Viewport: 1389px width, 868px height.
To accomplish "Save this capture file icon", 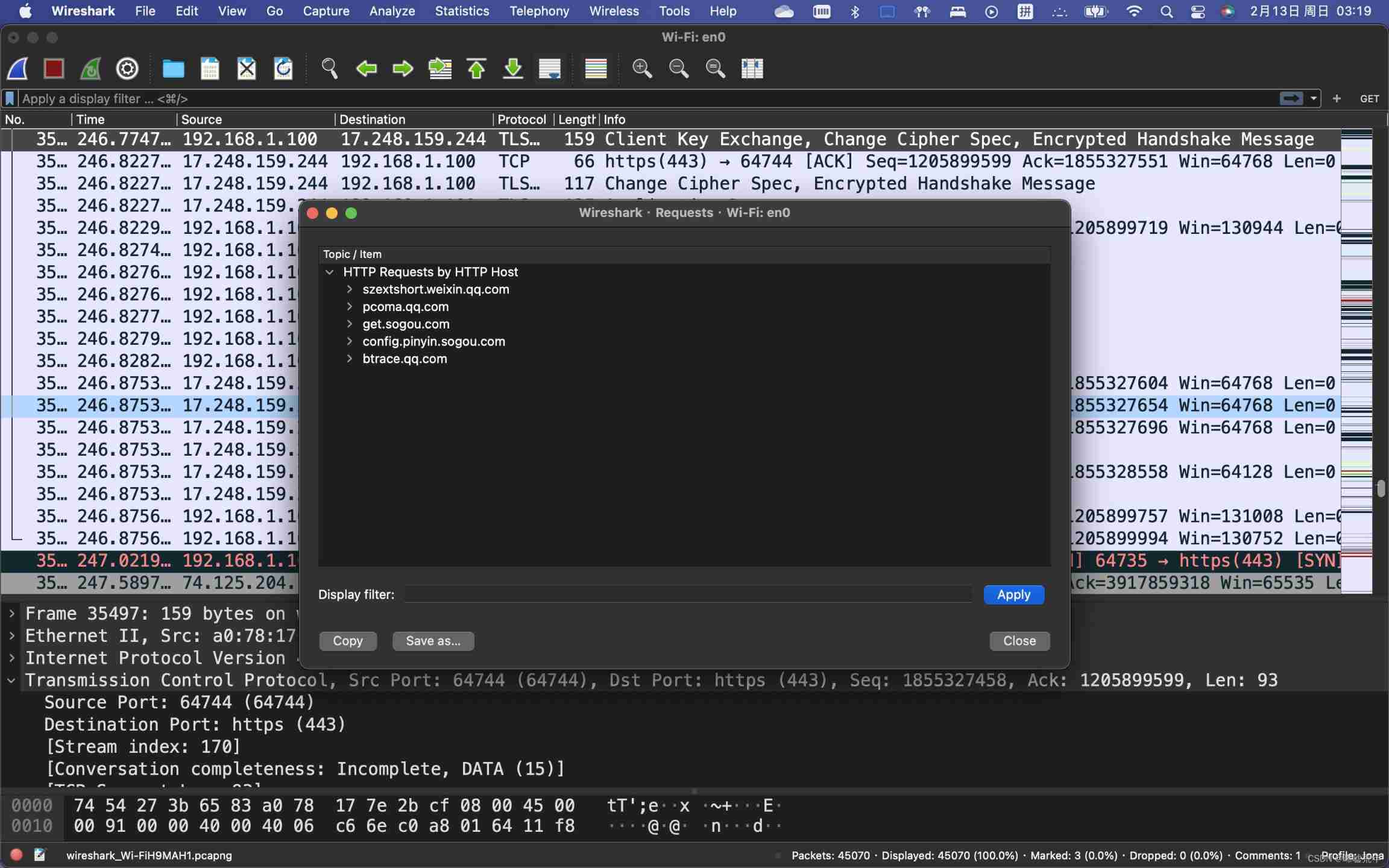I will [x=210, y=69].
